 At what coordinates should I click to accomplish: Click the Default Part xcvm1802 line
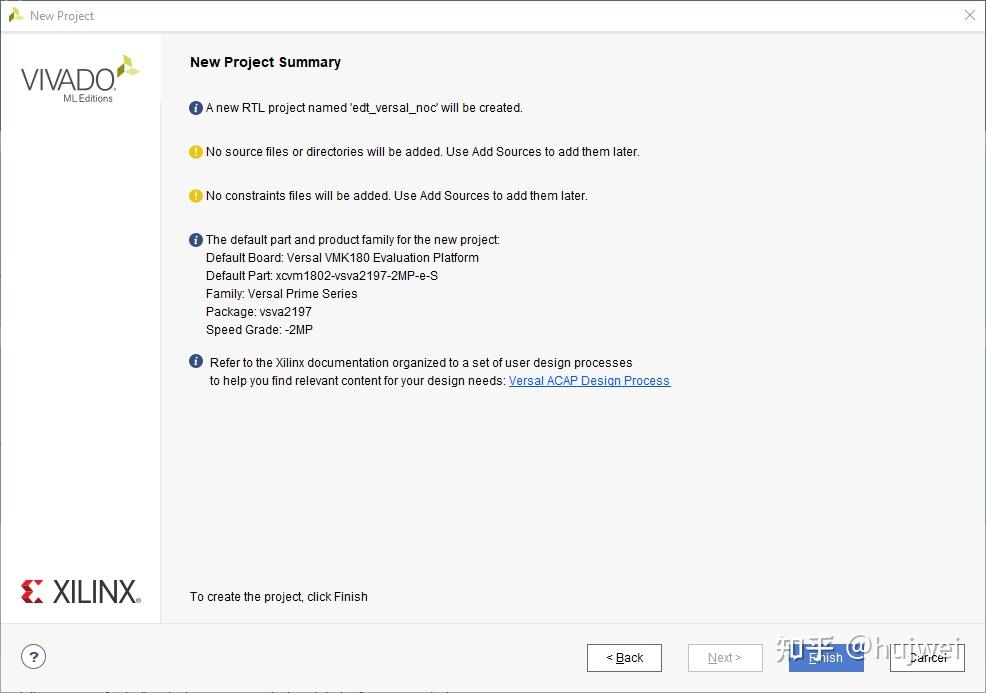(x=321, y=276)
